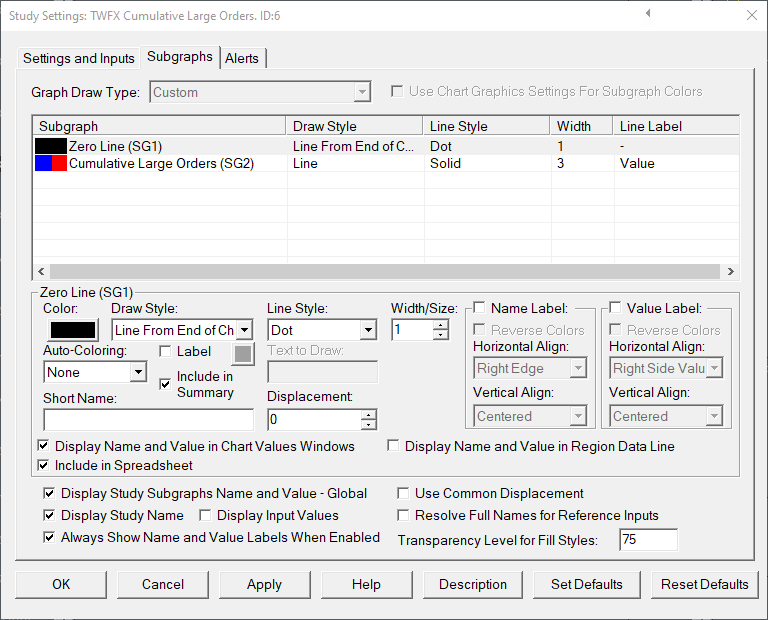Uncheck Include in Summary
Image resolution: width=768 pixels, height=620 pixels.
166,384
